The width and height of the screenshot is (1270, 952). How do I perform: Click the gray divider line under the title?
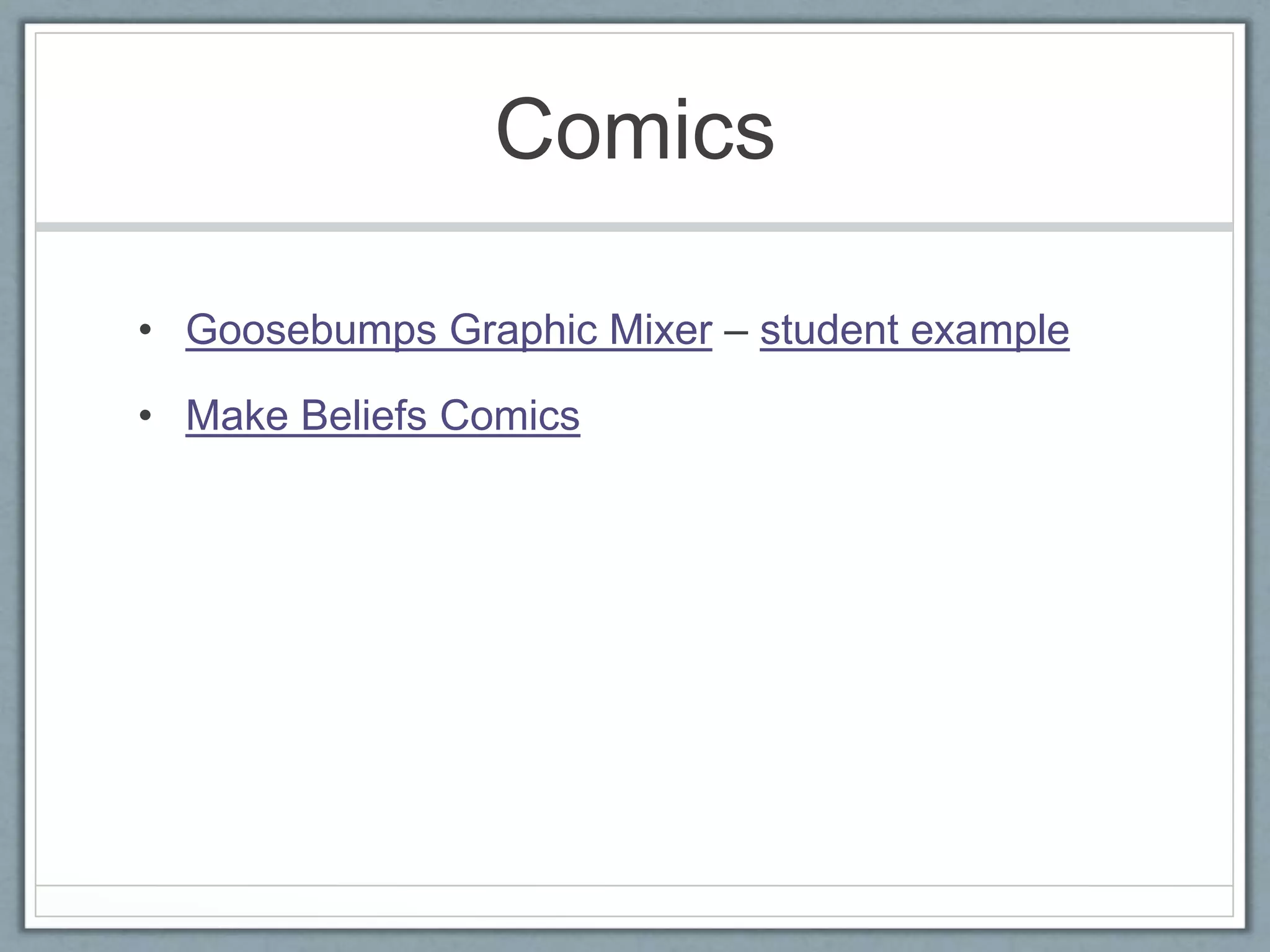634,227
